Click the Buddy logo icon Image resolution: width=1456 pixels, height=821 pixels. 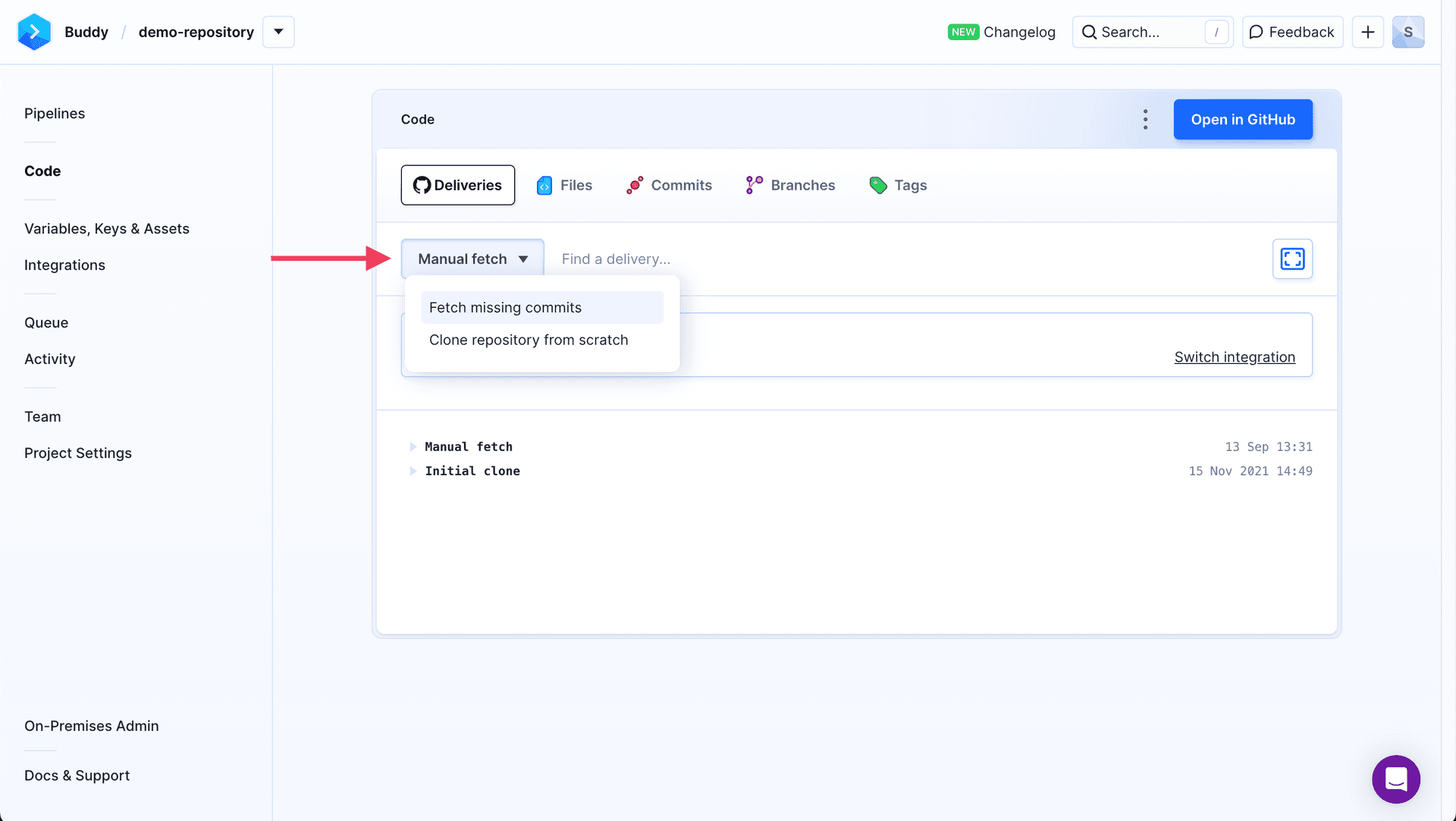34,32
